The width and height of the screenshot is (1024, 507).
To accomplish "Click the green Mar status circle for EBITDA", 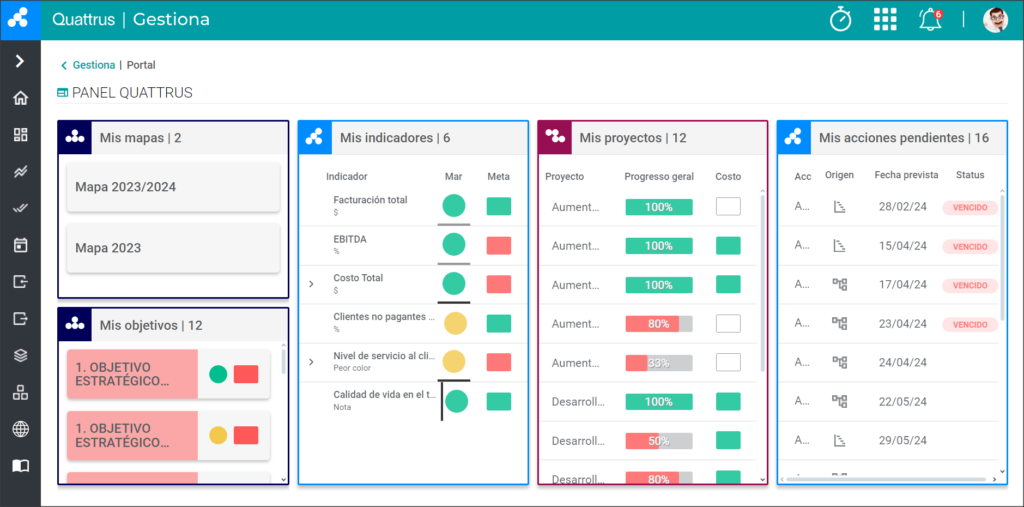I will 454,245.
